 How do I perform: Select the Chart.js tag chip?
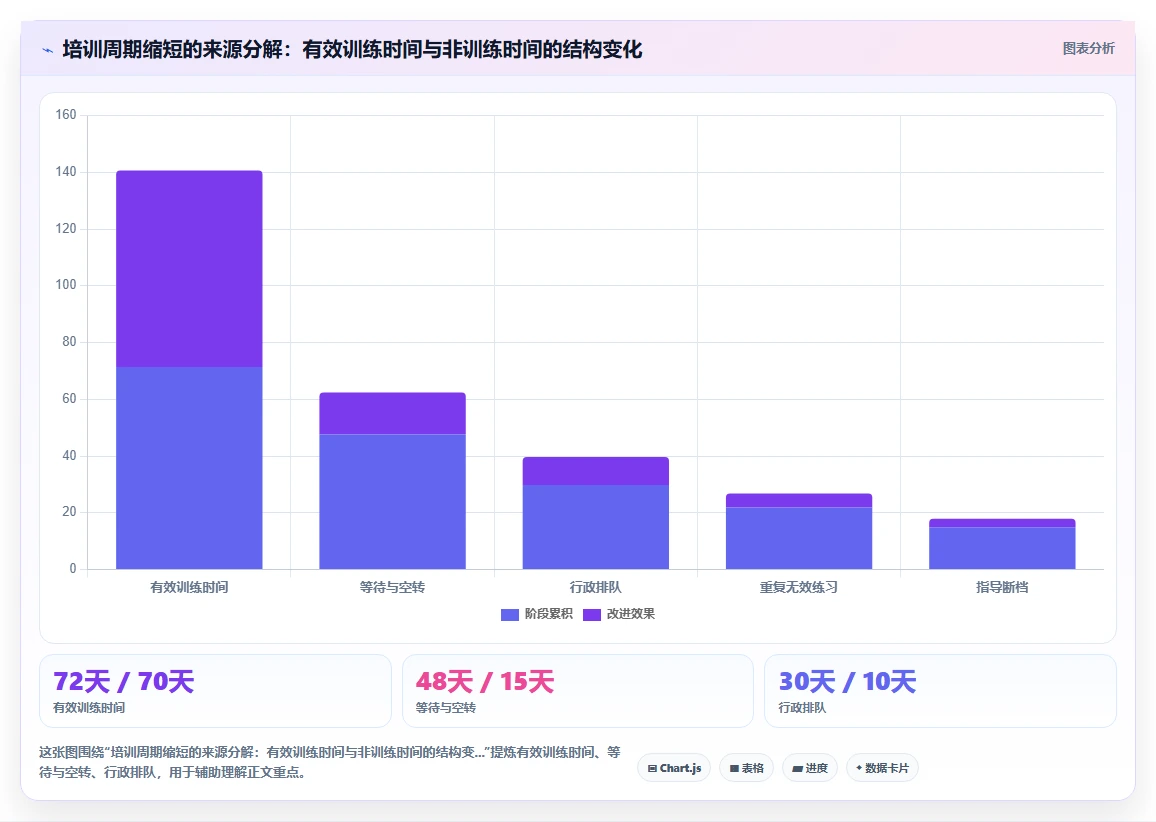pyautogui.click(x=674, y=768)
